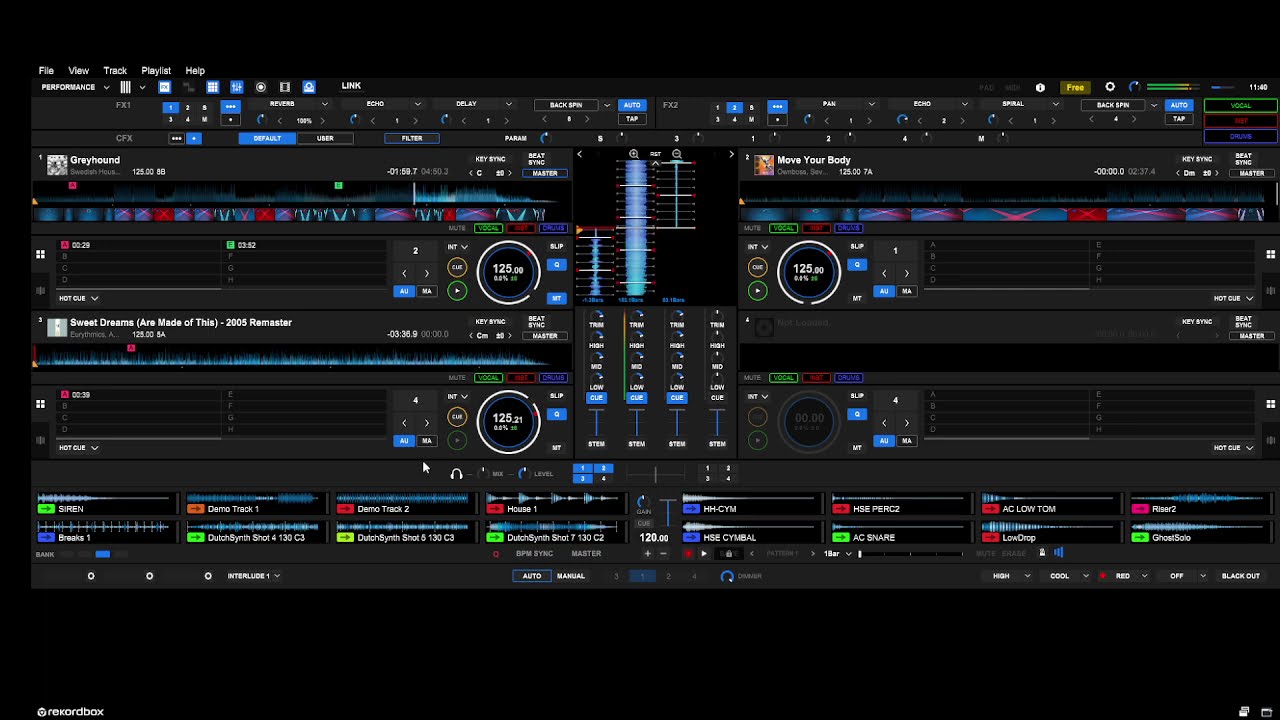The width and height of the screenshot is (1280, 720).
Task: Open deck 2 pad grid icon
Action: 1271,254
